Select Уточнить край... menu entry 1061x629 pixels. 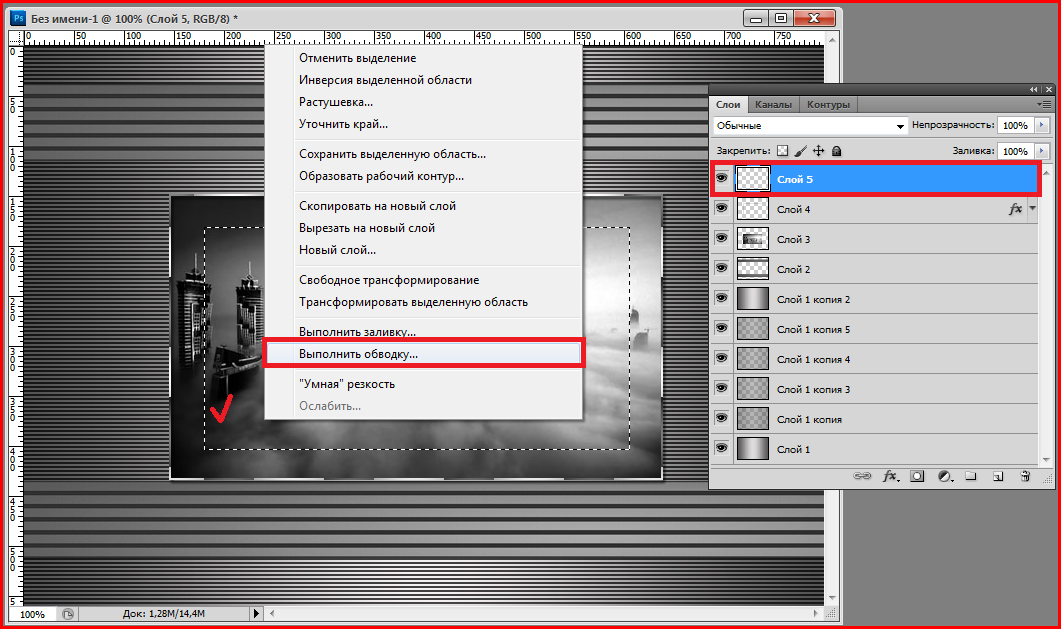343,124
